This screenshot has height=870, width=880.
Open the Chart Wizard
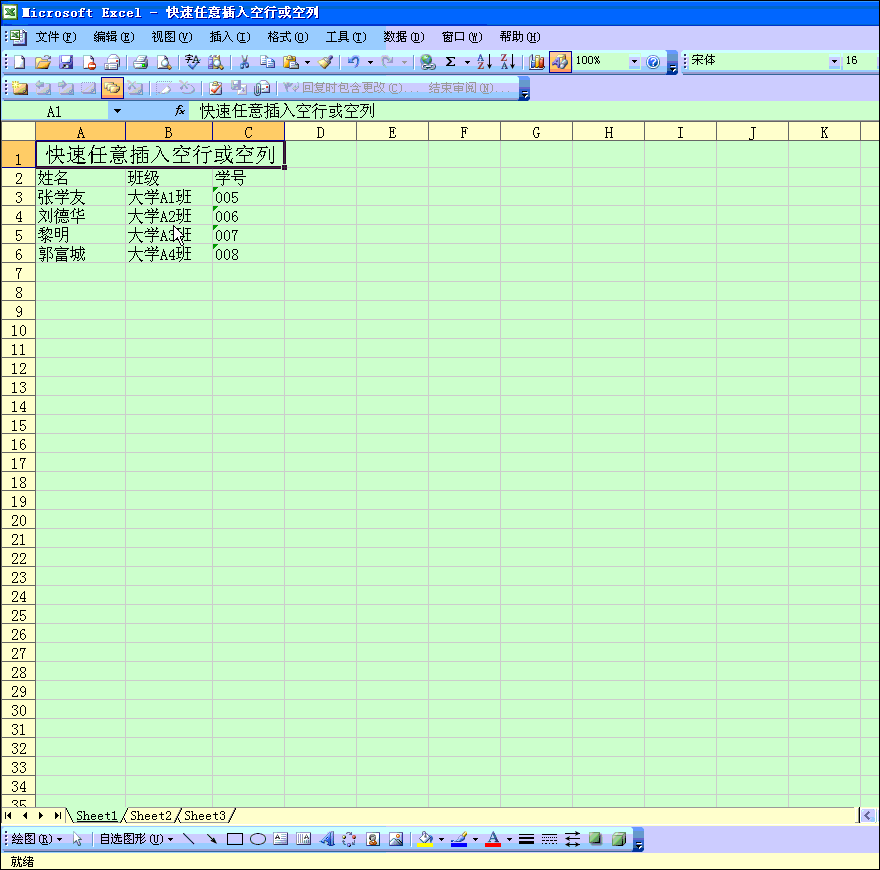537,62
